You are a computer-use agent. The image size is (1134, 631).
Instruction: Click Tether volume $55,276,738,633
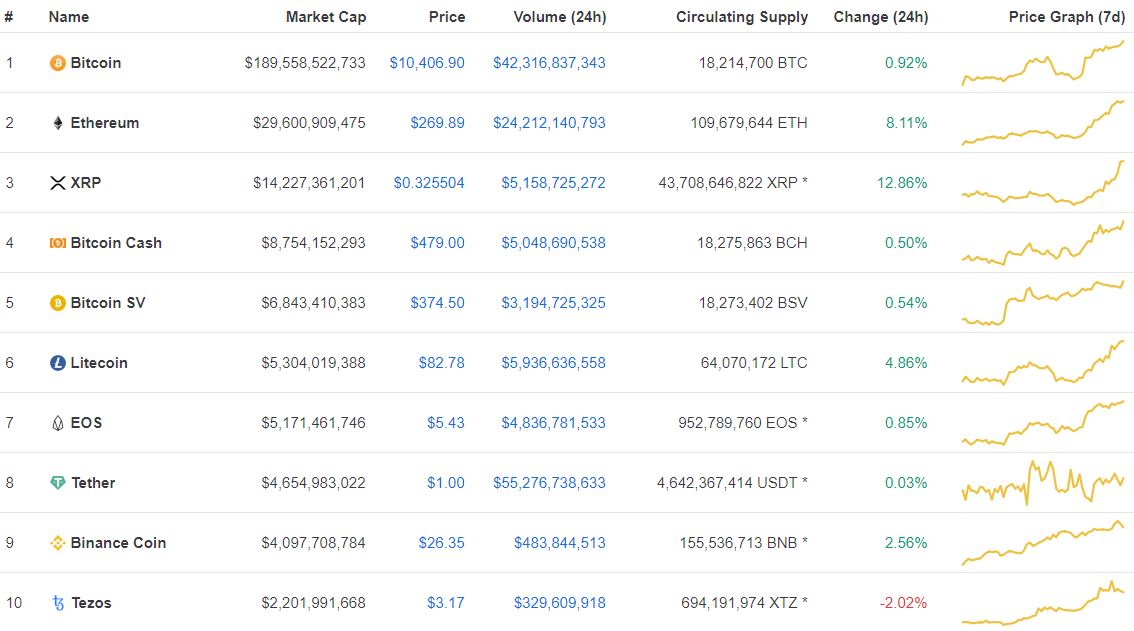(550, 483)
